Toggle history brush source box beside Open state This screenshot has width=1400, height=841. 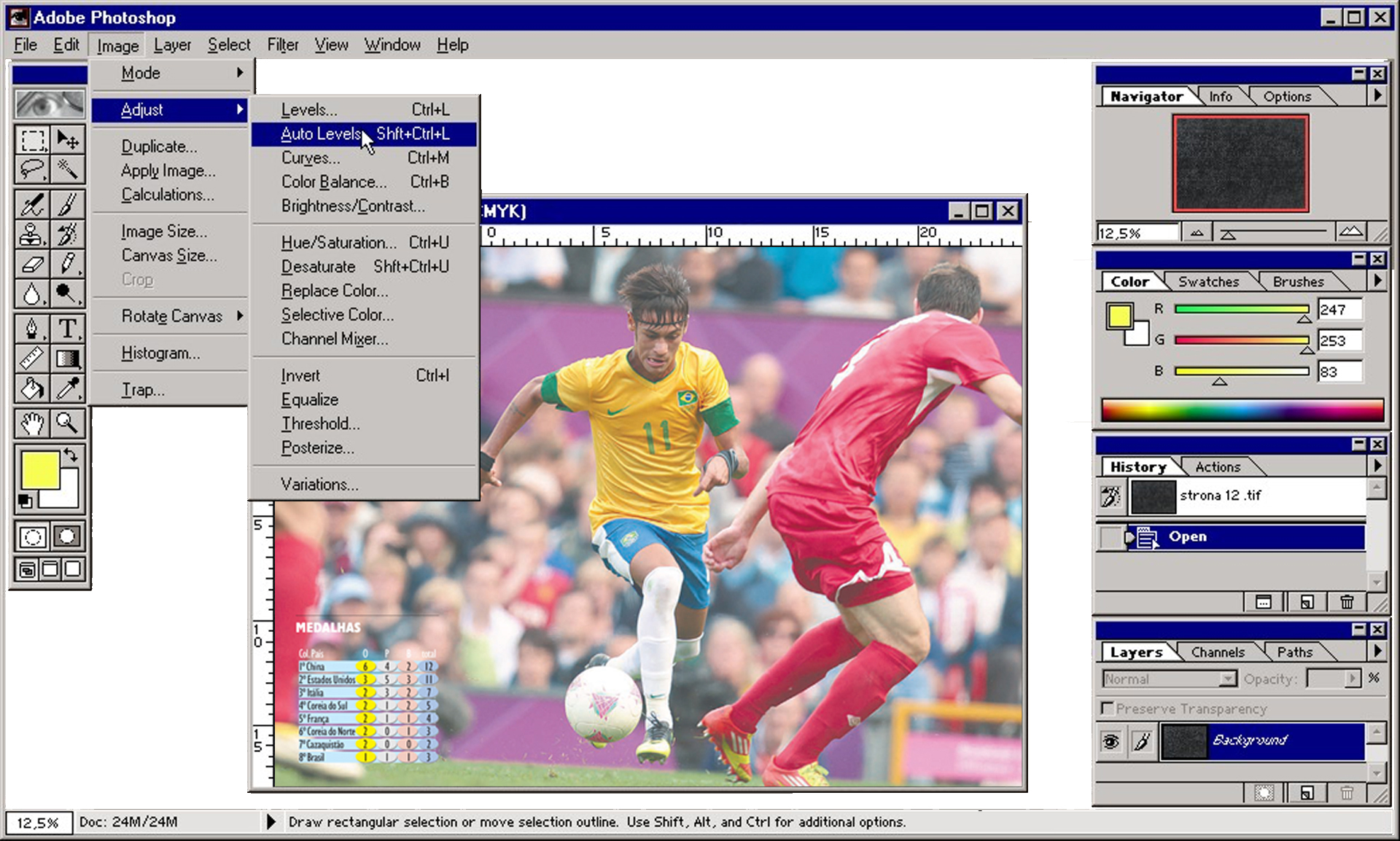point(1111,538)
